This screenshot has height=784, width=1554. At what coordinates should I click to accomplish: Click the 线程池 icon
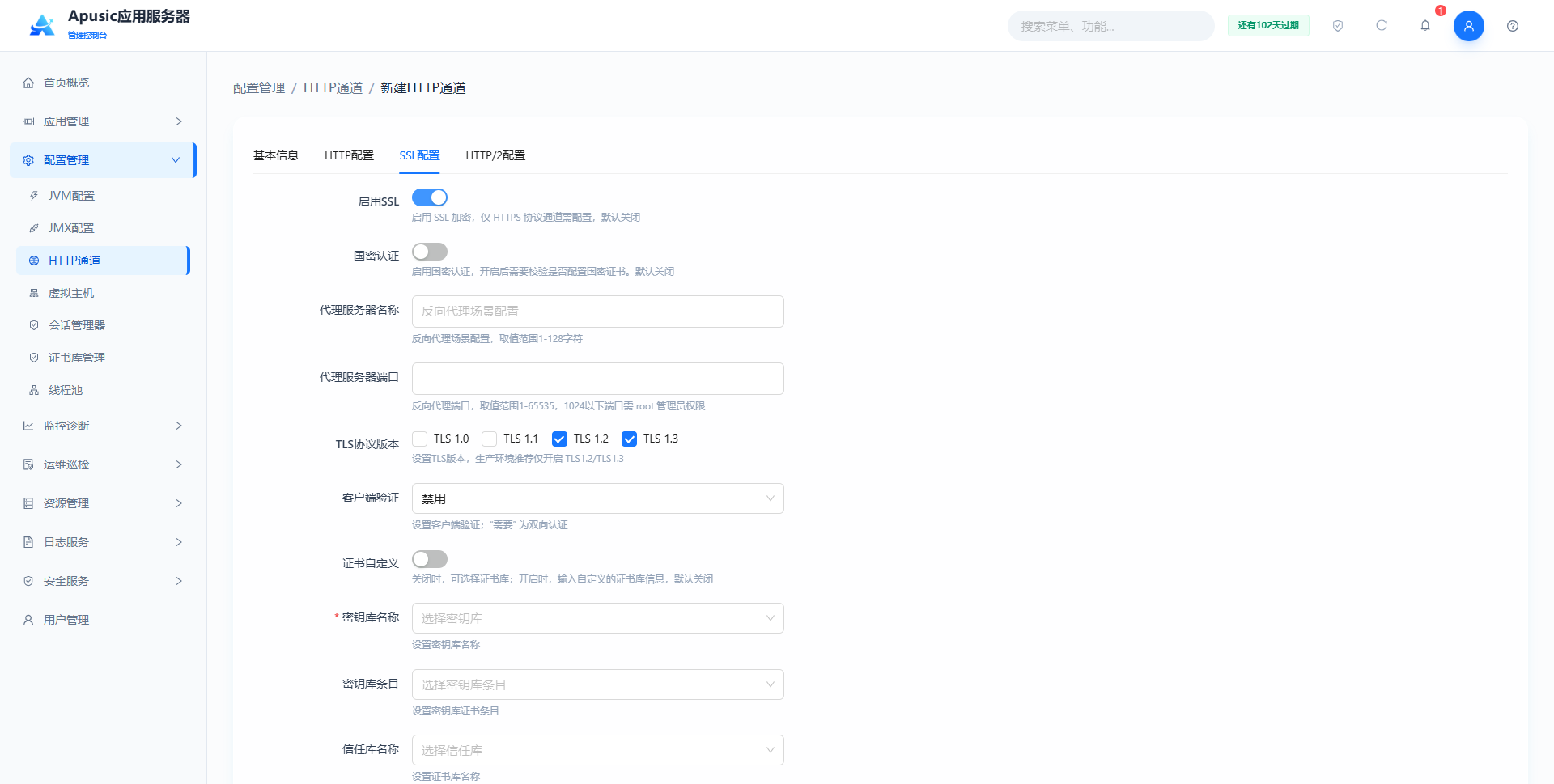click(x=34, y=390)
